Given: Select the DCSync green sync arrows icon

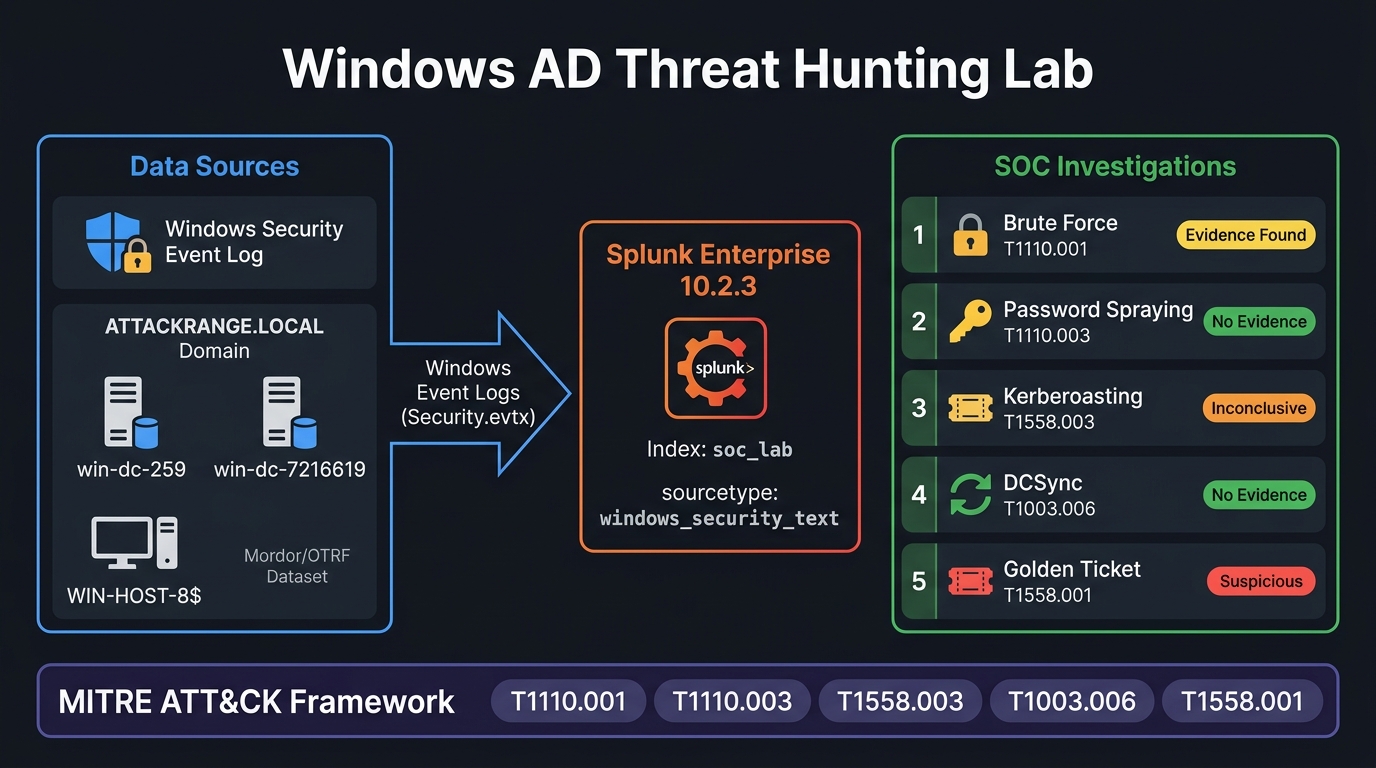Looking at the screenshot, I should point(970,495).
